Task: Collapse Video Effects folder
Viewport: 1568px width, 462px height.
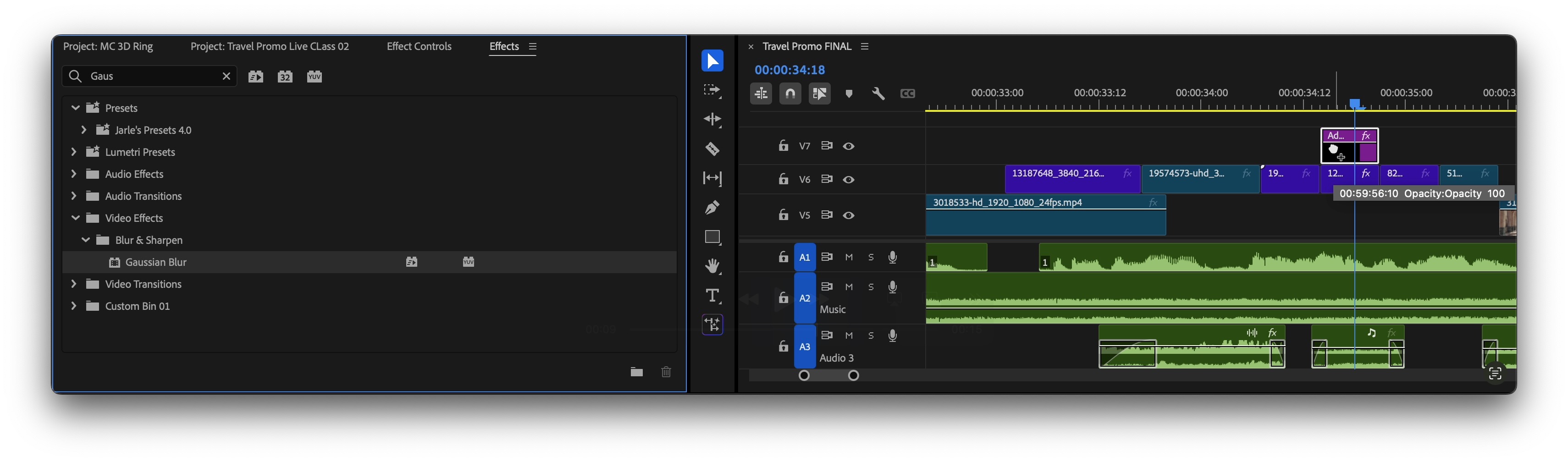Action: coord(76,218)
